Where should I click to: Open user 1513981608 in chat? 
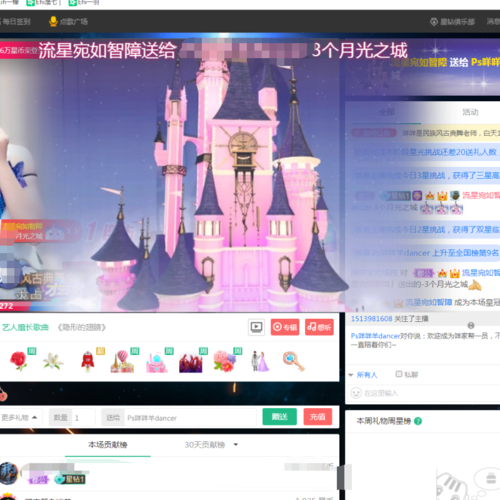pyautogui.click(x=372, y=319)
